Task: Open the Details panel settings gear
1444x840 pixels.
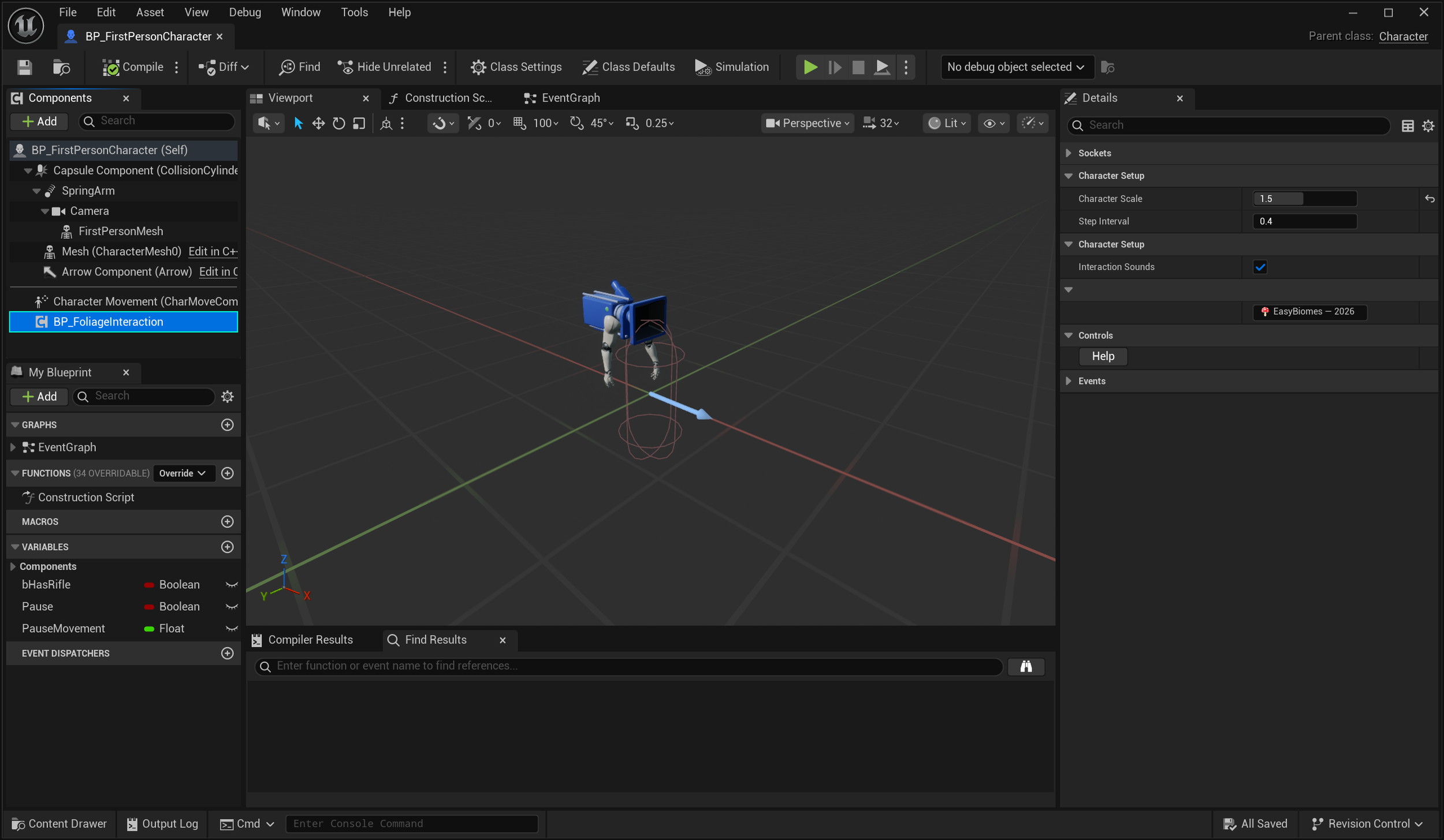Action: [x=1428, y=125]
